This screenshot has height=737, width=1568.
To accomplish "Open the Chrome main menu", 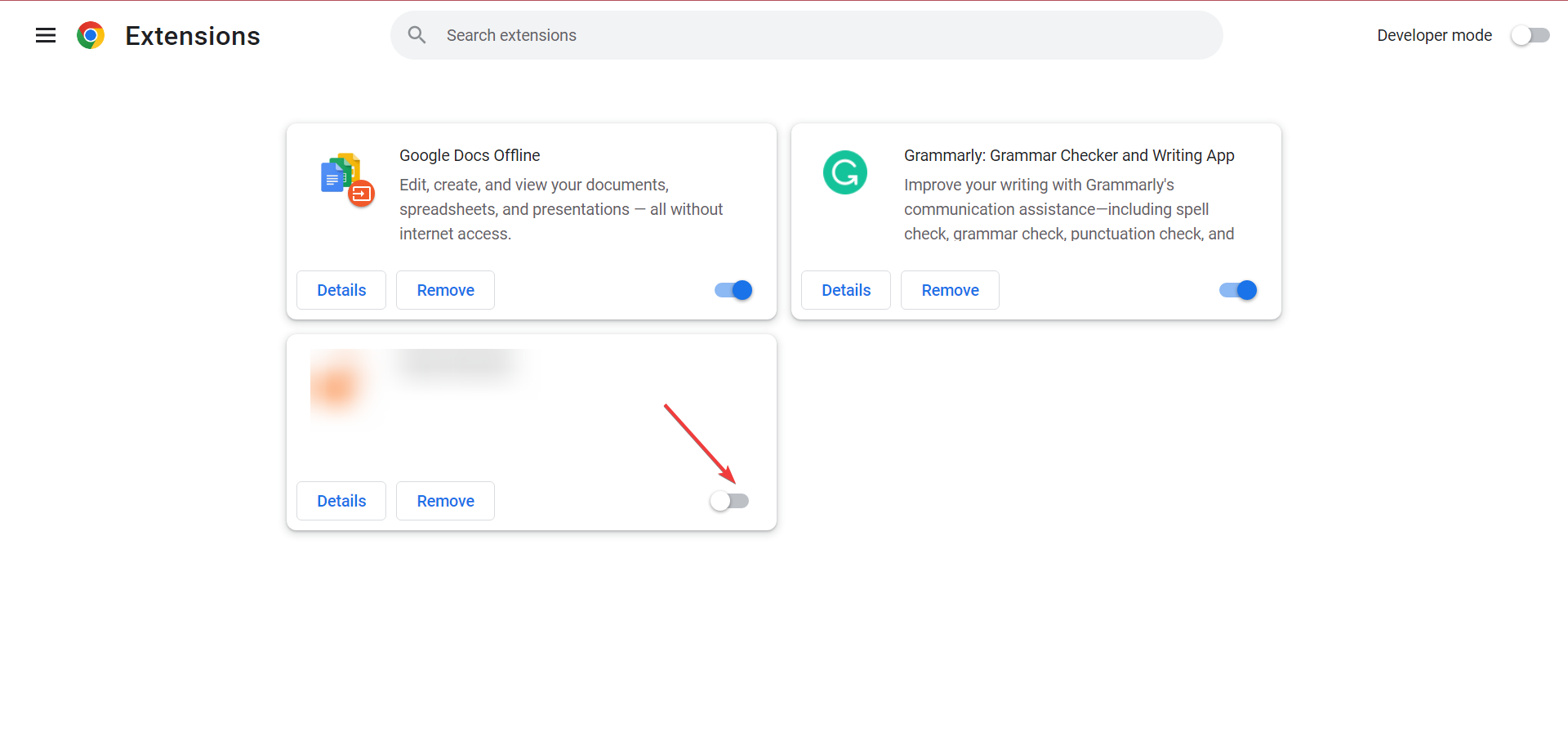I will click(46, 35).
